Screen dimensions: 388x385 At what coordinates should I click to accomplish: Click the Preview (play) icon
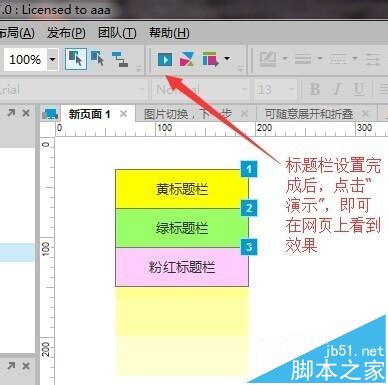coord(165,59)
